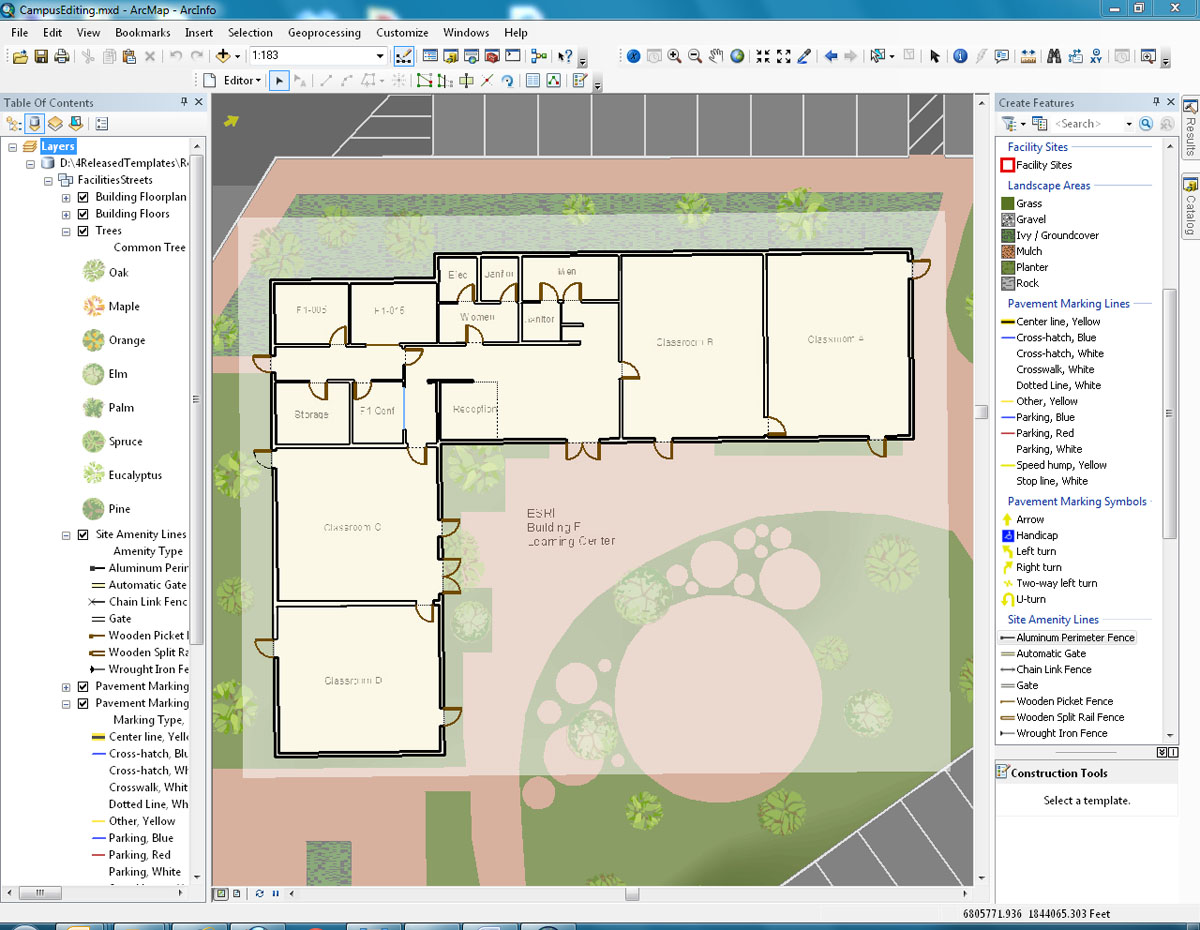
Task: Click the Find binoculars icon
Action: point(1053,56)
